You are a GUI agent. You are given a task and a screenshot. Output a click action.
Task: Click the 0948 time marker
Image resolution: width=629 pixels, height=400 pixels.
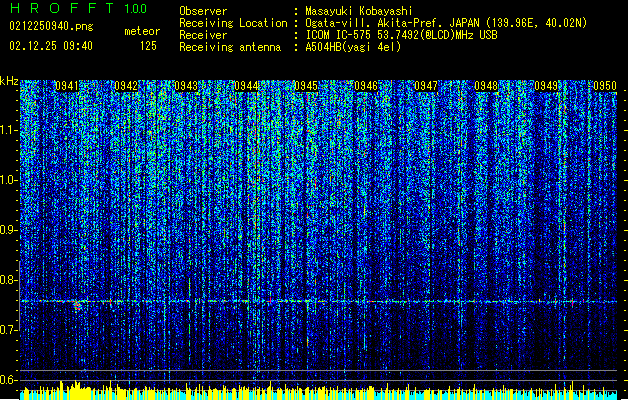486,86
